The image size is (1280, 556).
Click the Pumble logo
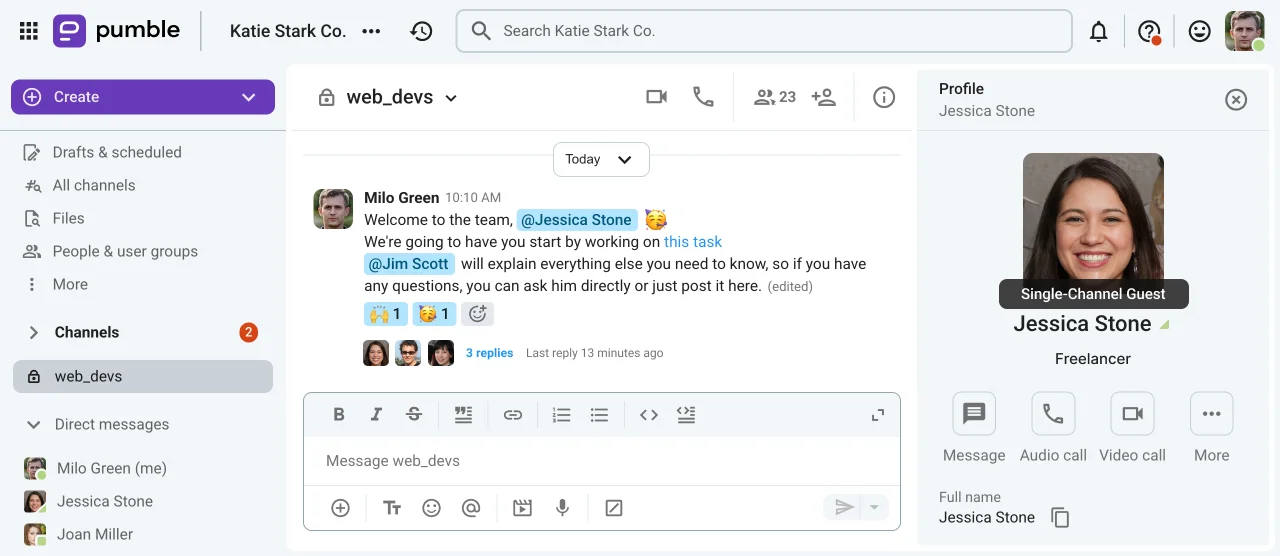click(x=117, y=31)
